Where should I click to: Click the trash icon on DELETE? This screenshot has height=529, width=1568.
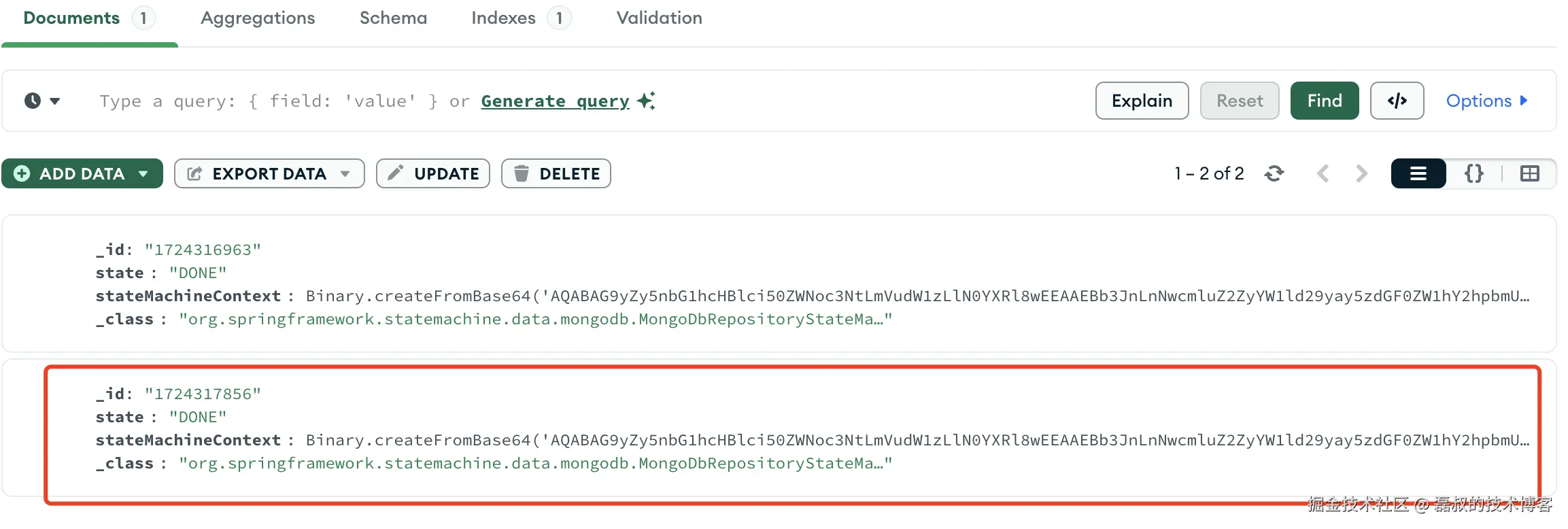[522, 173]
